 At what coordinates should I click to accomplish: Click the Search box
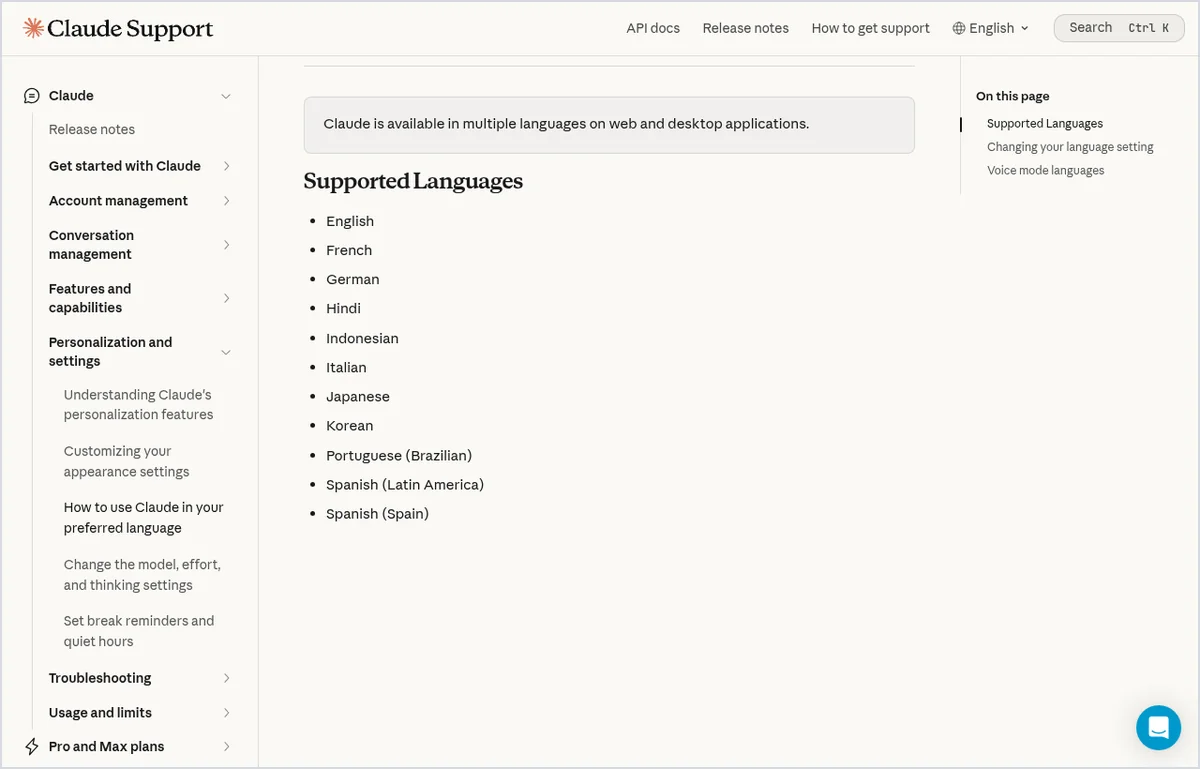pyautogui.click(x=1119, y=28)
